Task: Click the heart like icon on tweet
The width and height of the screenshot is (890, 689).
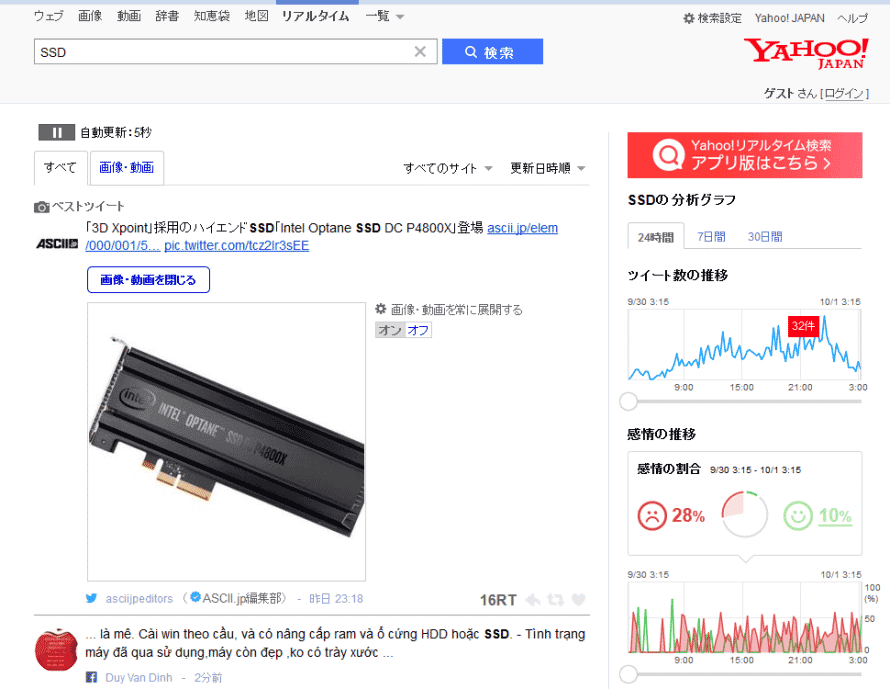Action: coord(578,599)
